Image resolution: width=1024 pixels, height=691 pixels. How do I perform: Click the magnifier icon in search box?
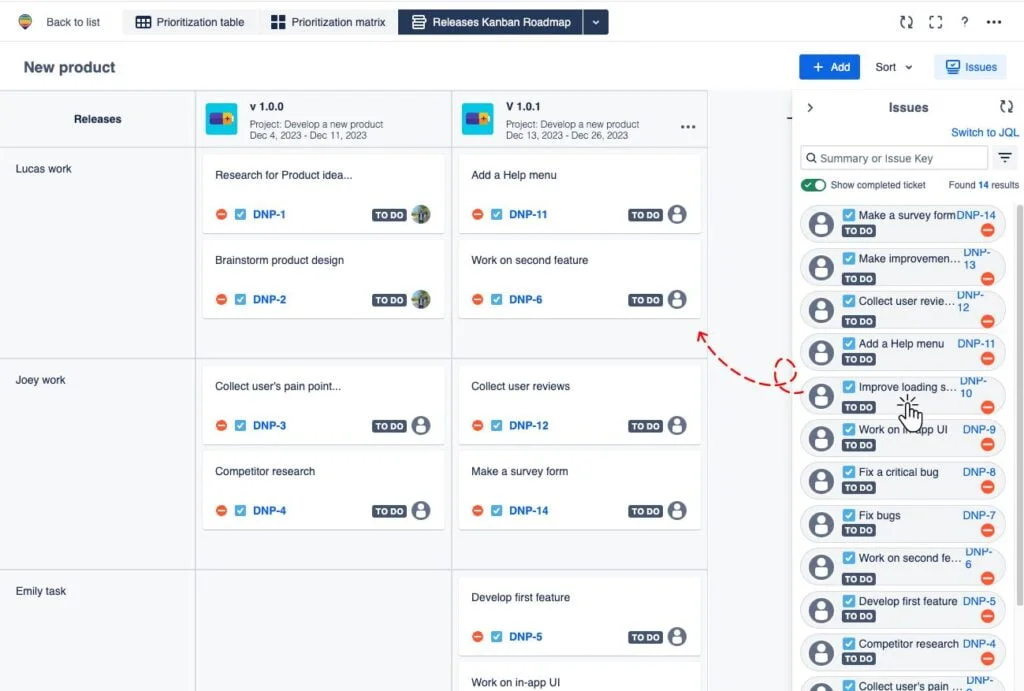(811, 157)
